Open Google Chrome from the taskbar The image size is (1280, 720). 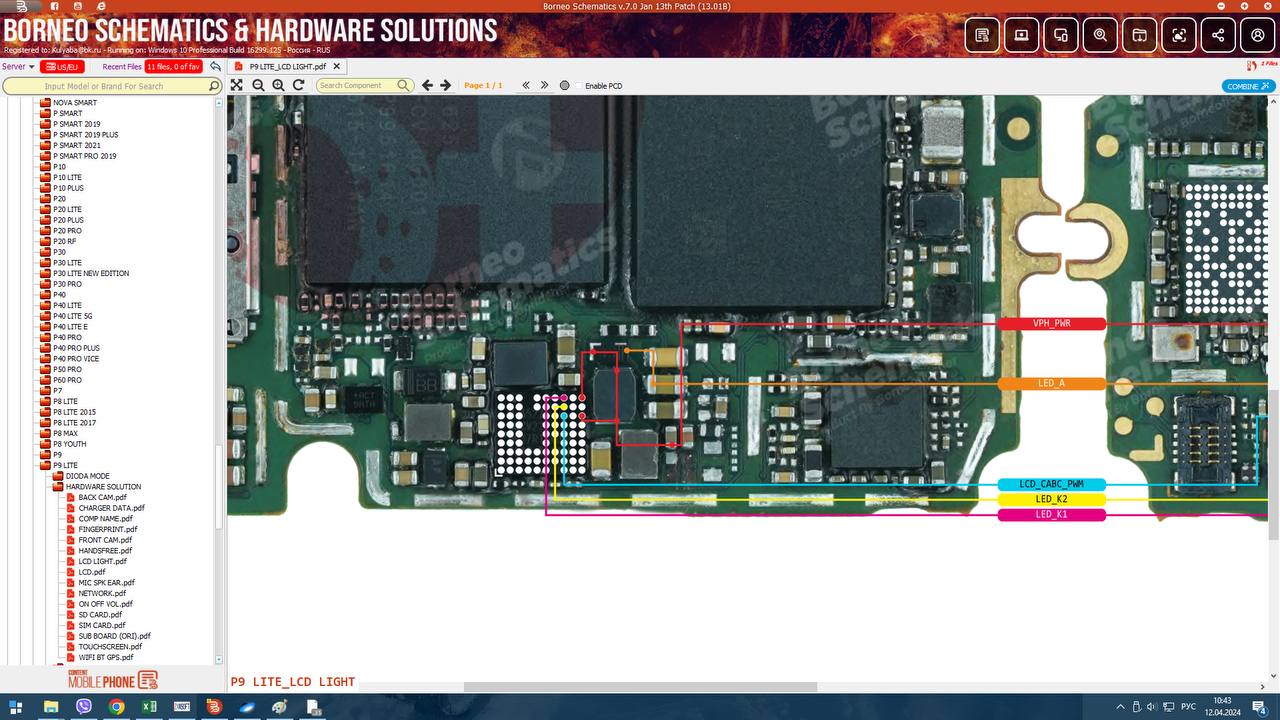pos(116,707)
